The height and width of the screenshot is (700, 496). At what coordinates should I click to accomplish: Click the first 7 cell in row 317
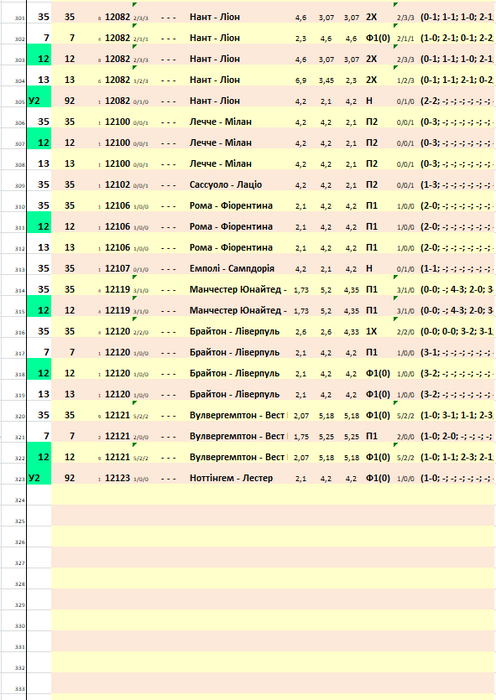tap(46, 353)
